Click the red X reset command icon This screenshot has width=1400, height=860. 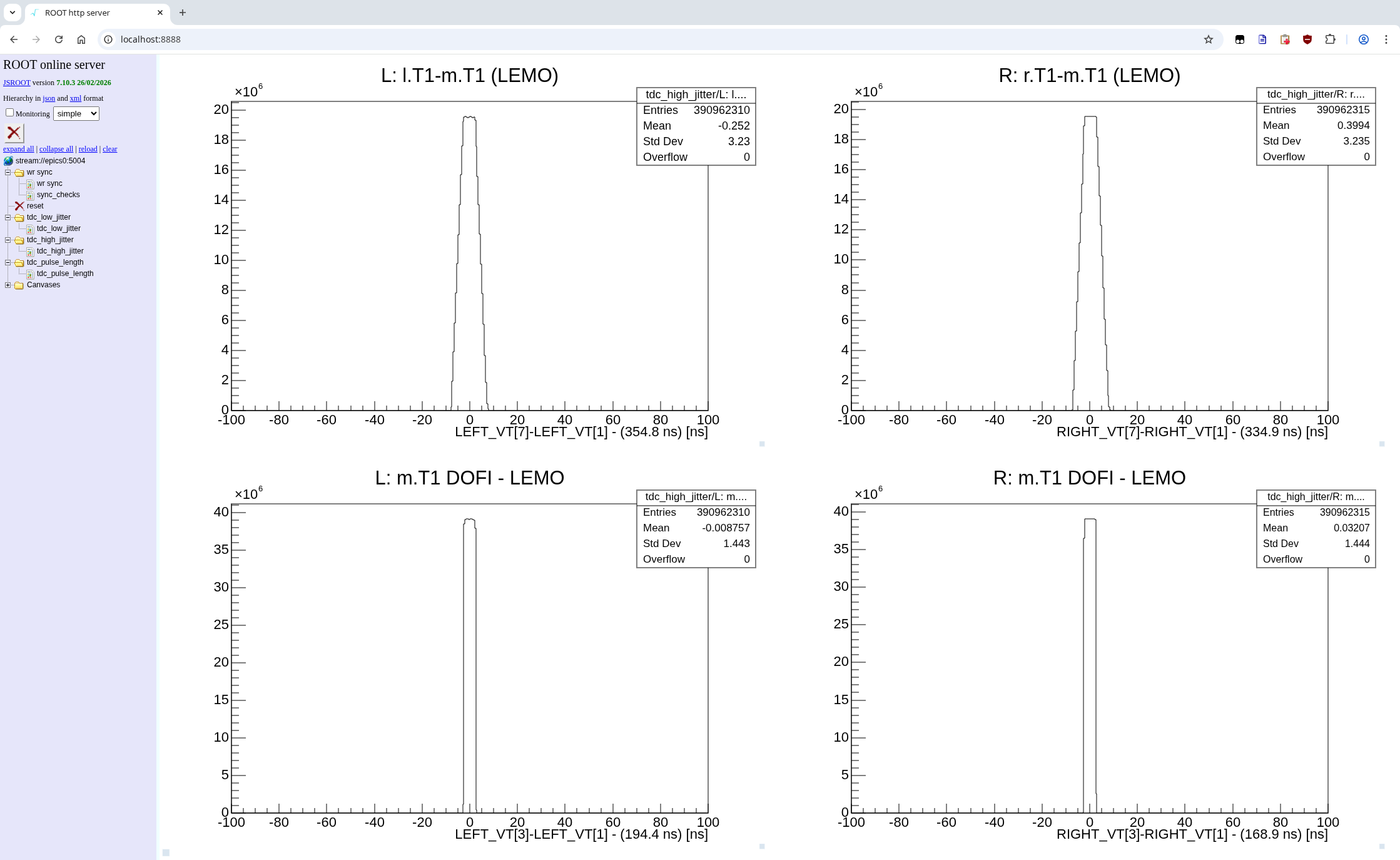[x=19, y=206]
